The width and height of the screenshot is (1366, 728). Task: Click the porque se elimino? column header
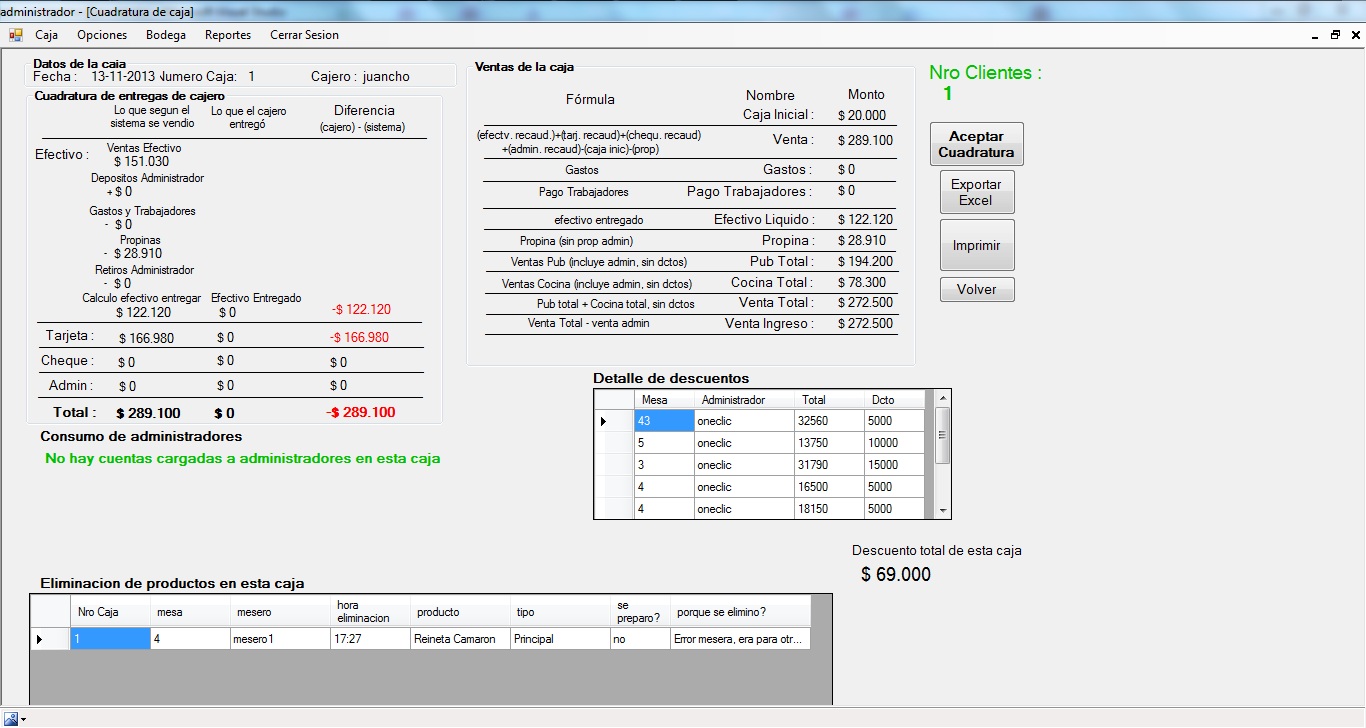point(740,612)
